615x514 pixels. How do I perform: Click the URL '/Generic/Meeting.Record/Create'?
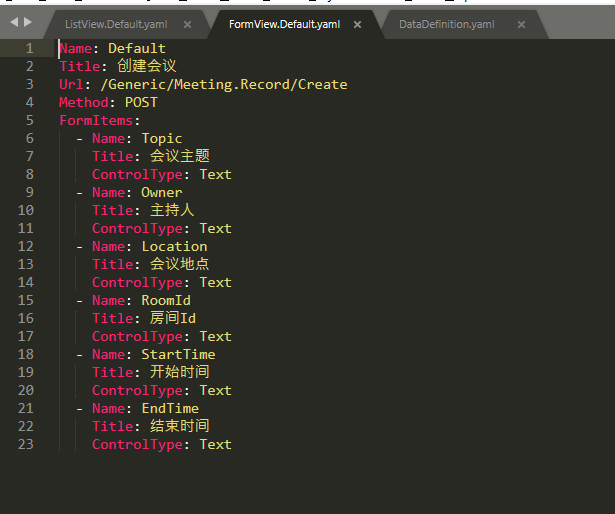(224, 84)
